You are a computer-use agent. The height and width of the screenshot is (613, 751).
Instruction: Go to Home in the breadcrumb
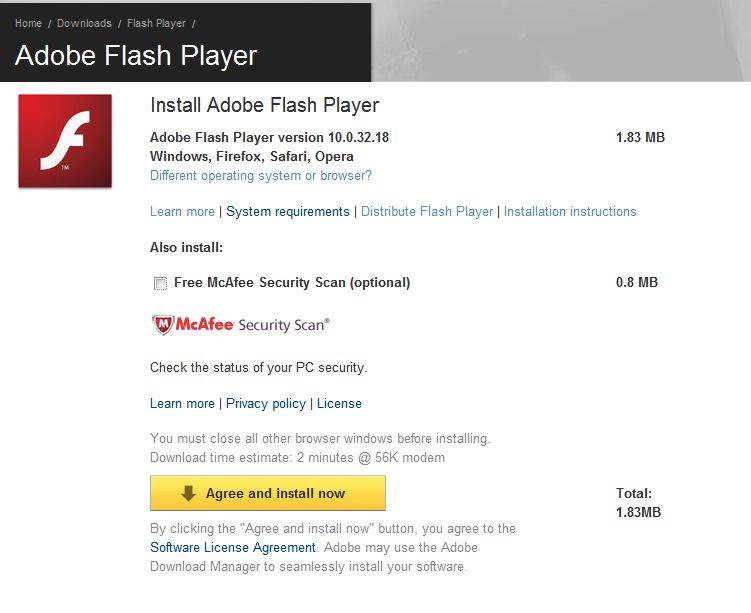coord(29,23)
